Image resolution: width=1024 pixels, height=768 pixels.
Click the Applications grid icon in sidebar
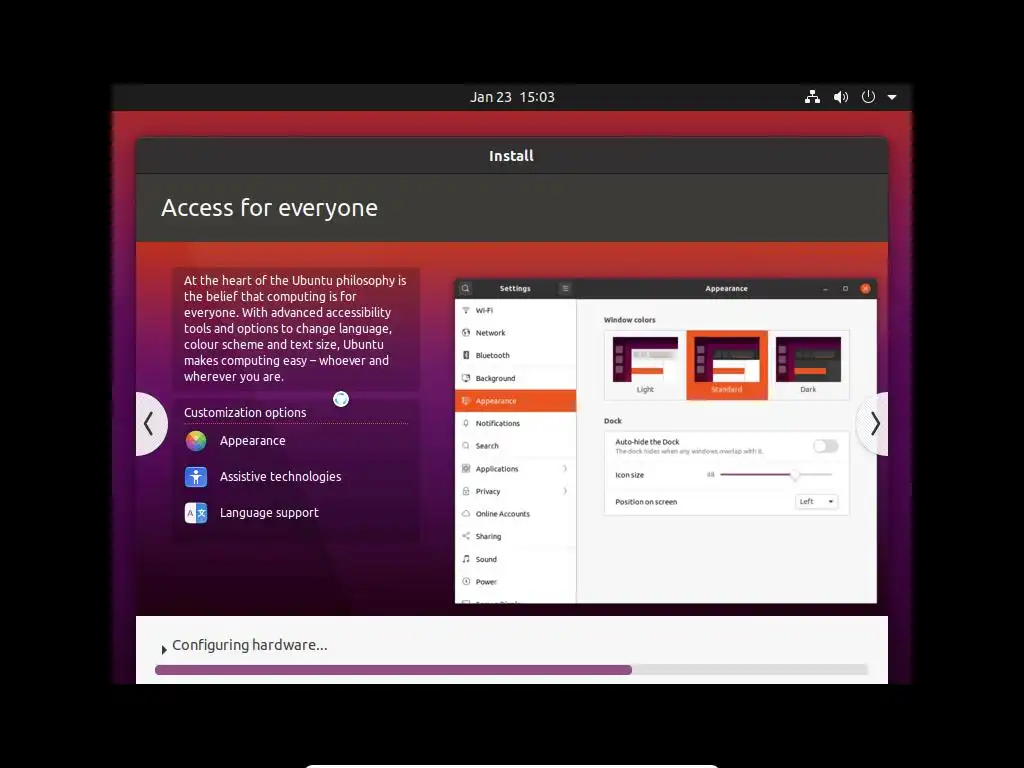pyautogui.click(x=466, y=469)
